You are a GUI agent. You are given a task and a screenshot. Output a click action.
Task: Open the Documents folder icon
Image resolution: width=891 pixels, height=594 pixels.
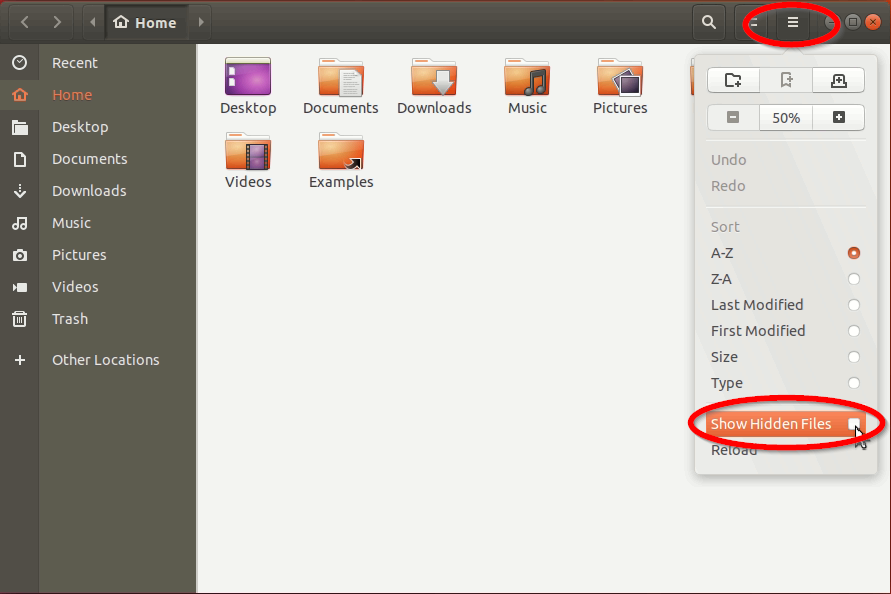point(341,76)
